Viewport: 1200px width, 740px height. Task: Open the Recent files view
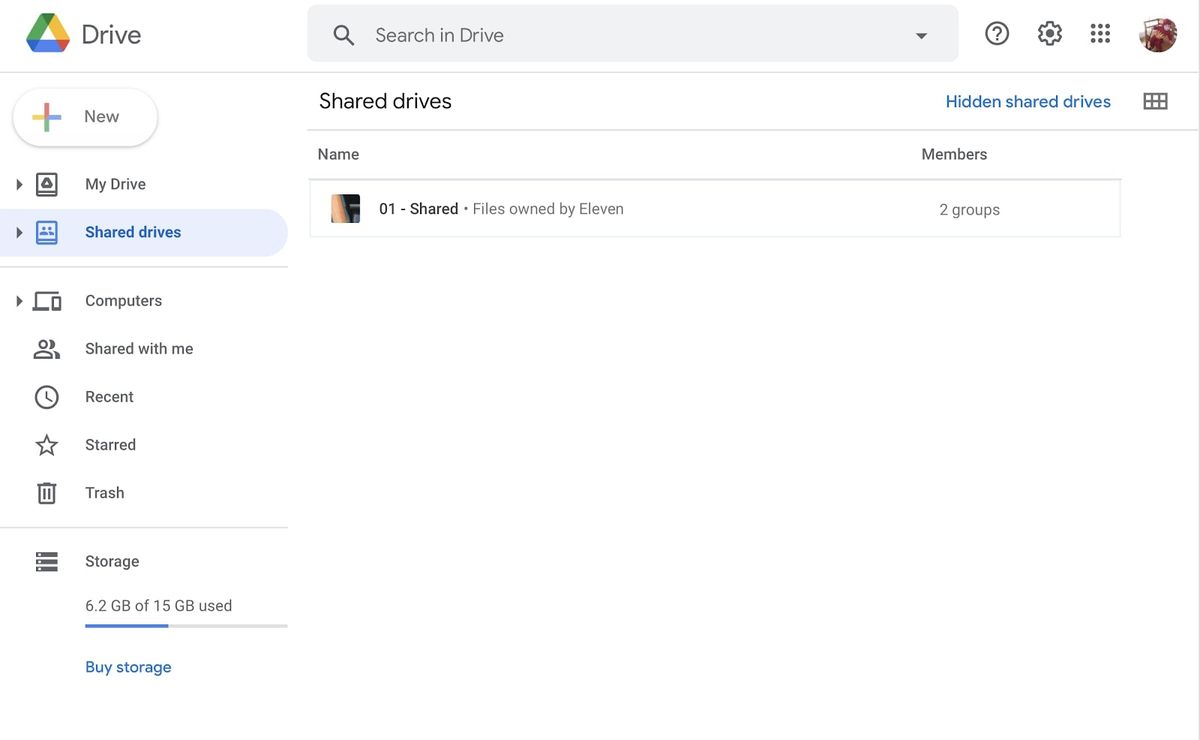point(108,396)
